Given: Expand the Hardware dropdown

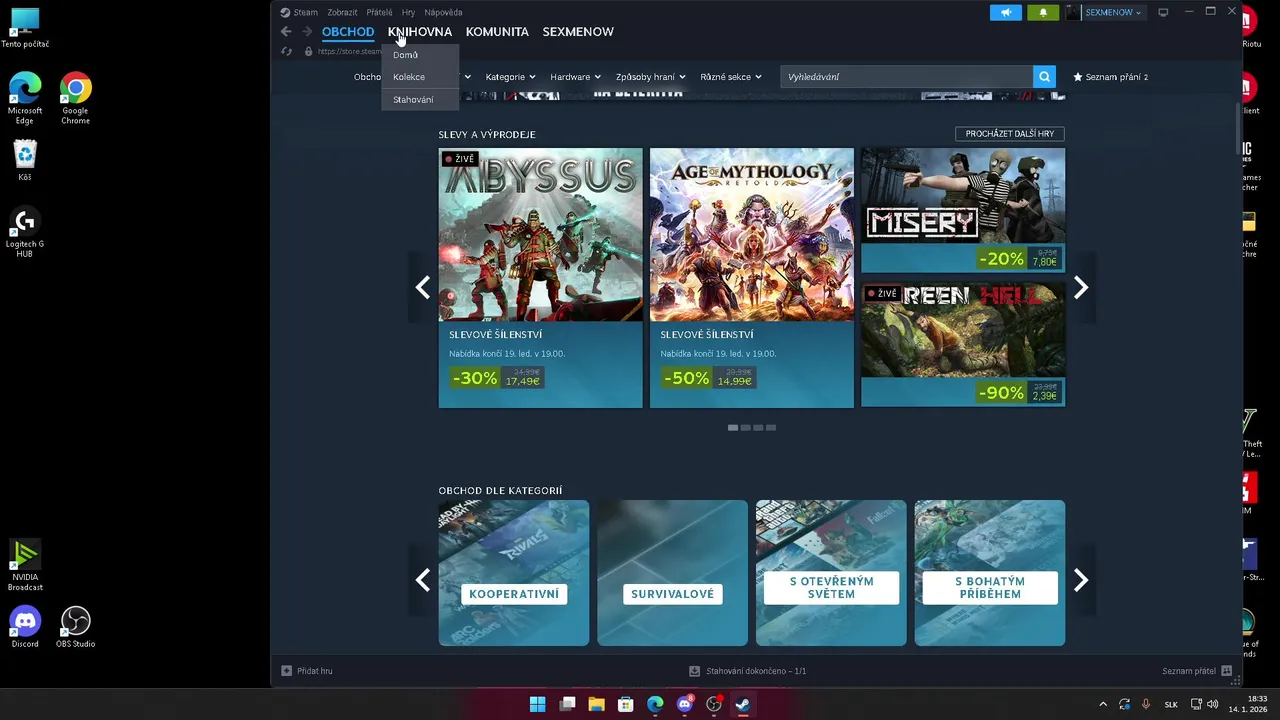Looking at the screenshot, I should click(575, 77).
